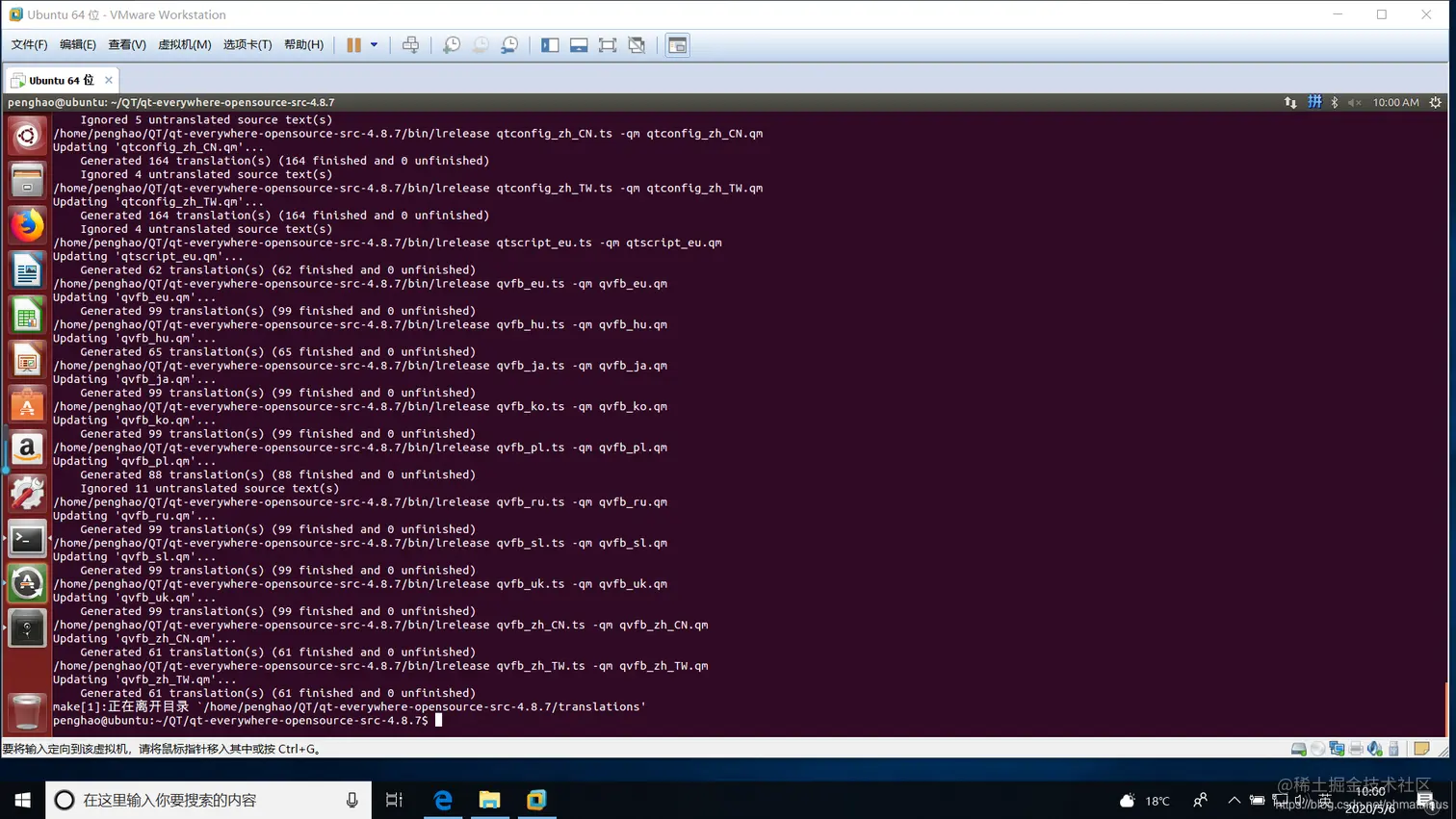Viewport: 1456px width, 819px height.
Task: Open the 10:00 AM clock menu
Action: [1395, 102]
